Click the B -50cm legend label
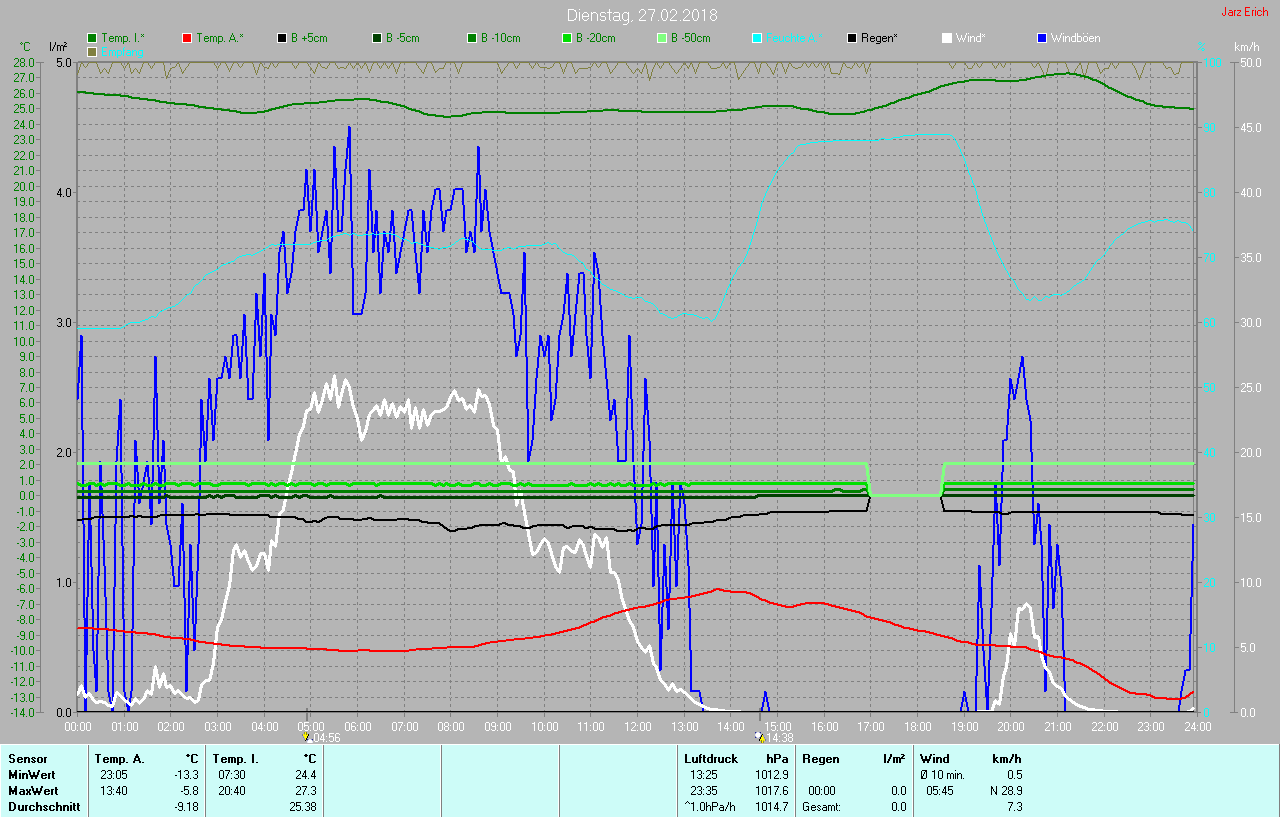This screenshot has height=817, width=1280. click(690, 38)
